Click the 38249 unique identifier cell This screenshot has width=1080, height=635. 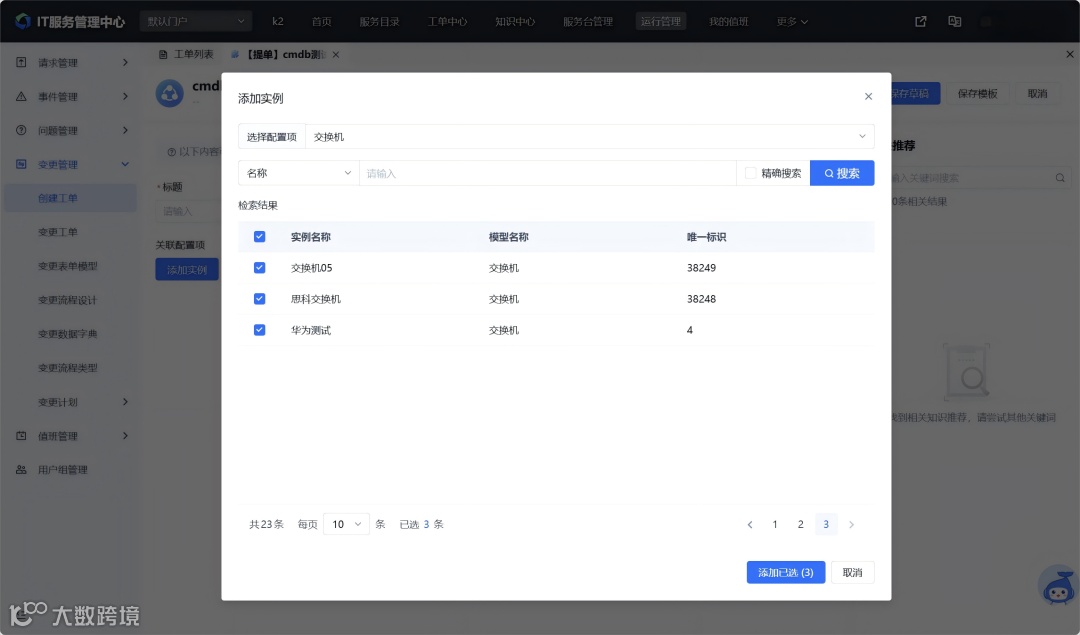tap(701, 268)
